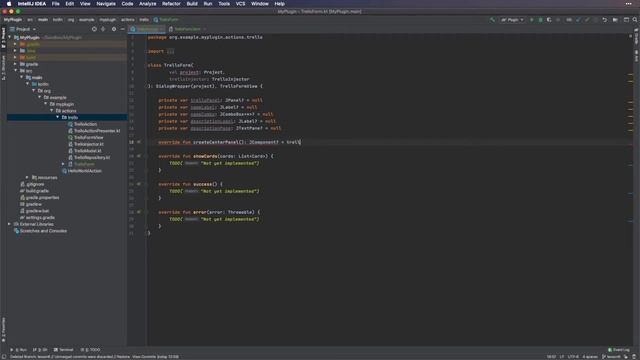Click the rollback revert arrow icon

tap(604, 20)
